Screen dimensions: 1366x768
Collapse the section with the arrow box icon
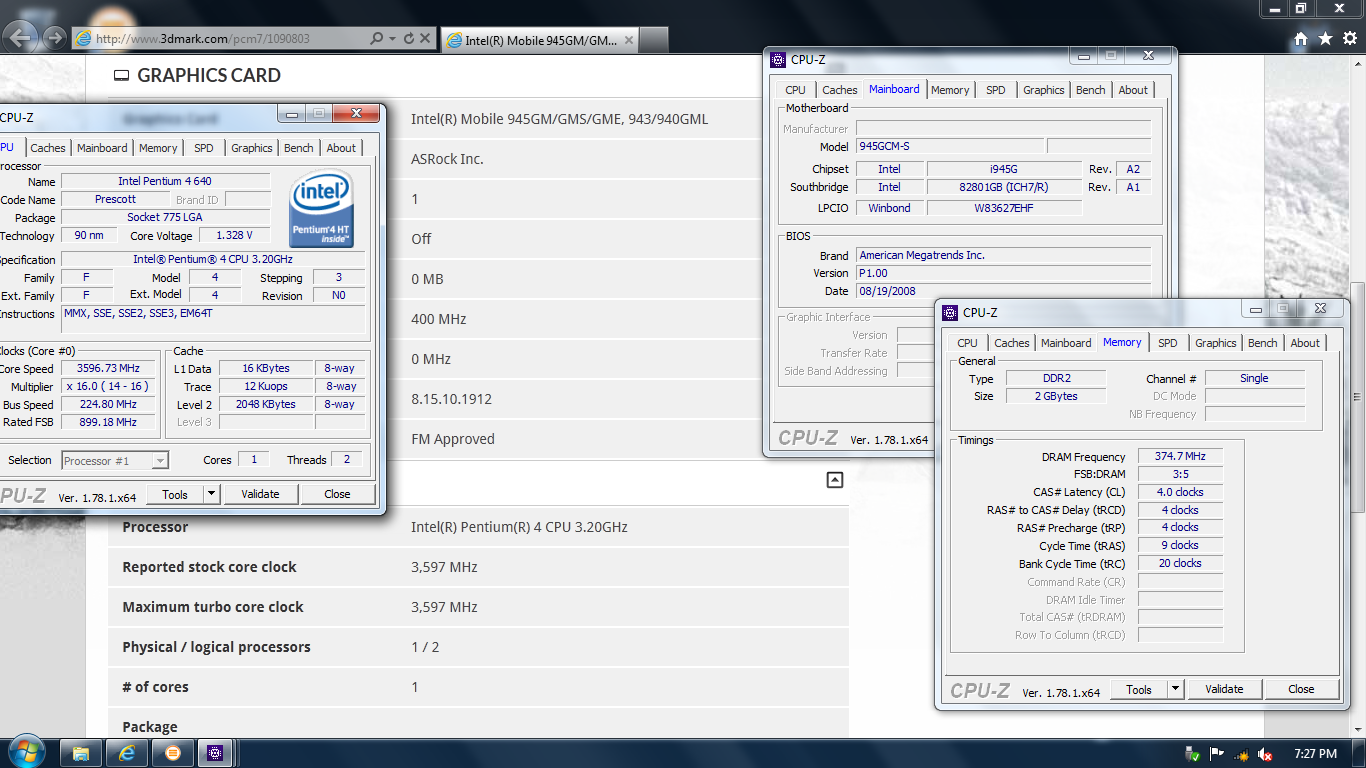click(x=835, y=480)
